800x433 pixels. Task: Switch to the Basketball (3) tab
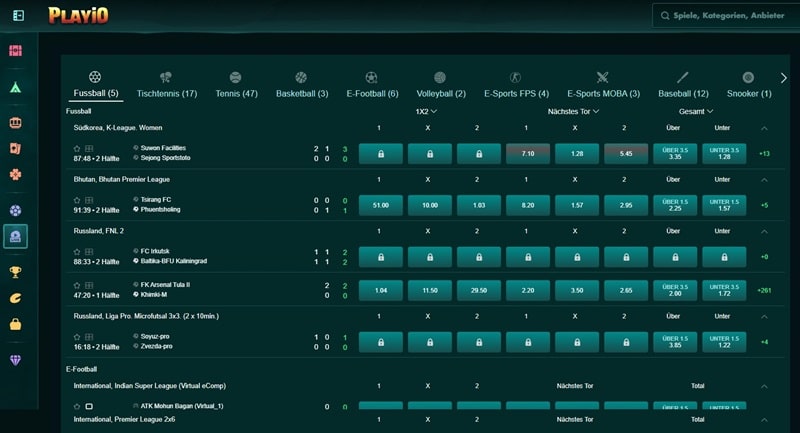[x=302, y=85]
